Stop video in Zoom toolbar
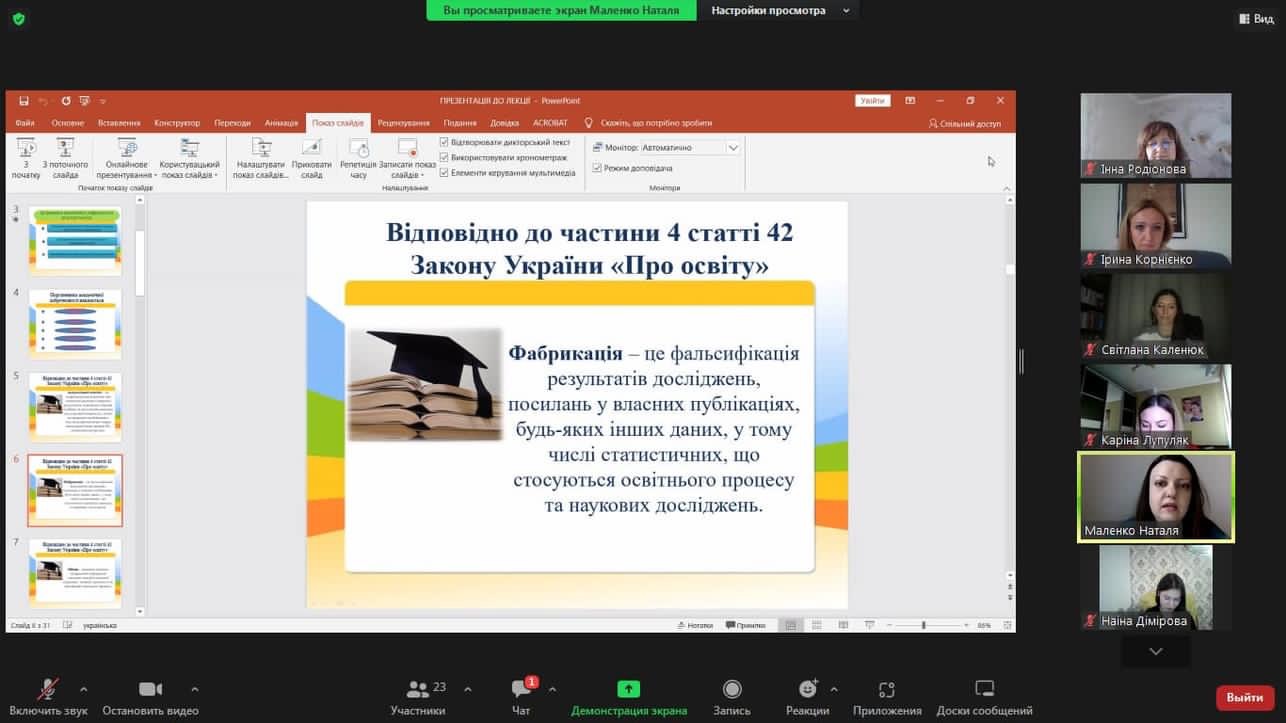Viewport: 1286px width, 723px height. [150, 698]
